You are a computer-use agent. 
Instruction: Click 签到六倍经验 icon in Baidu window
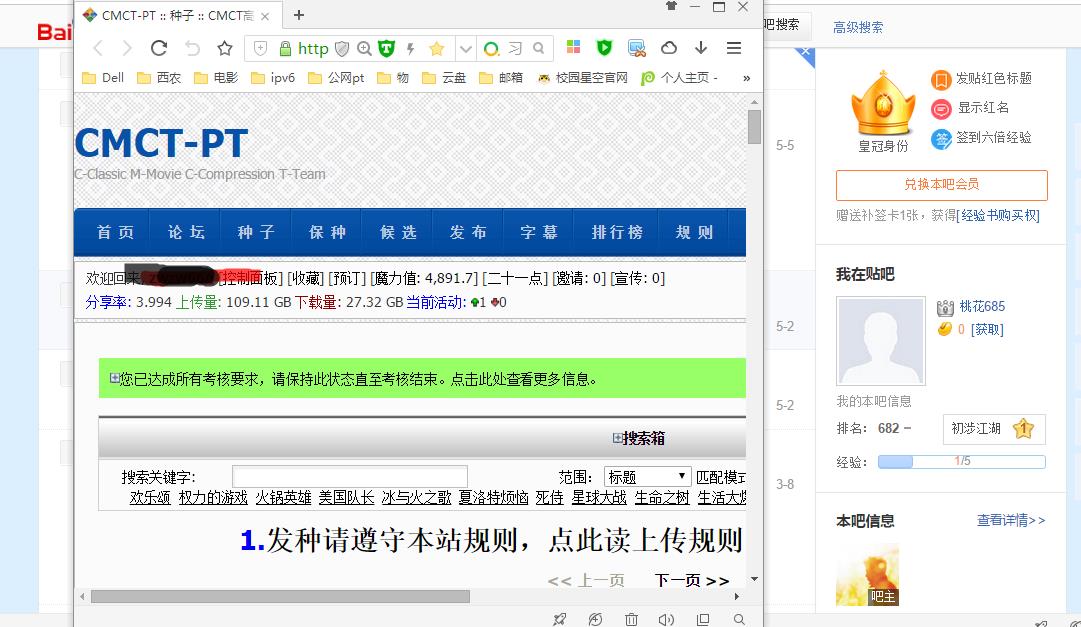click(941, 139)
